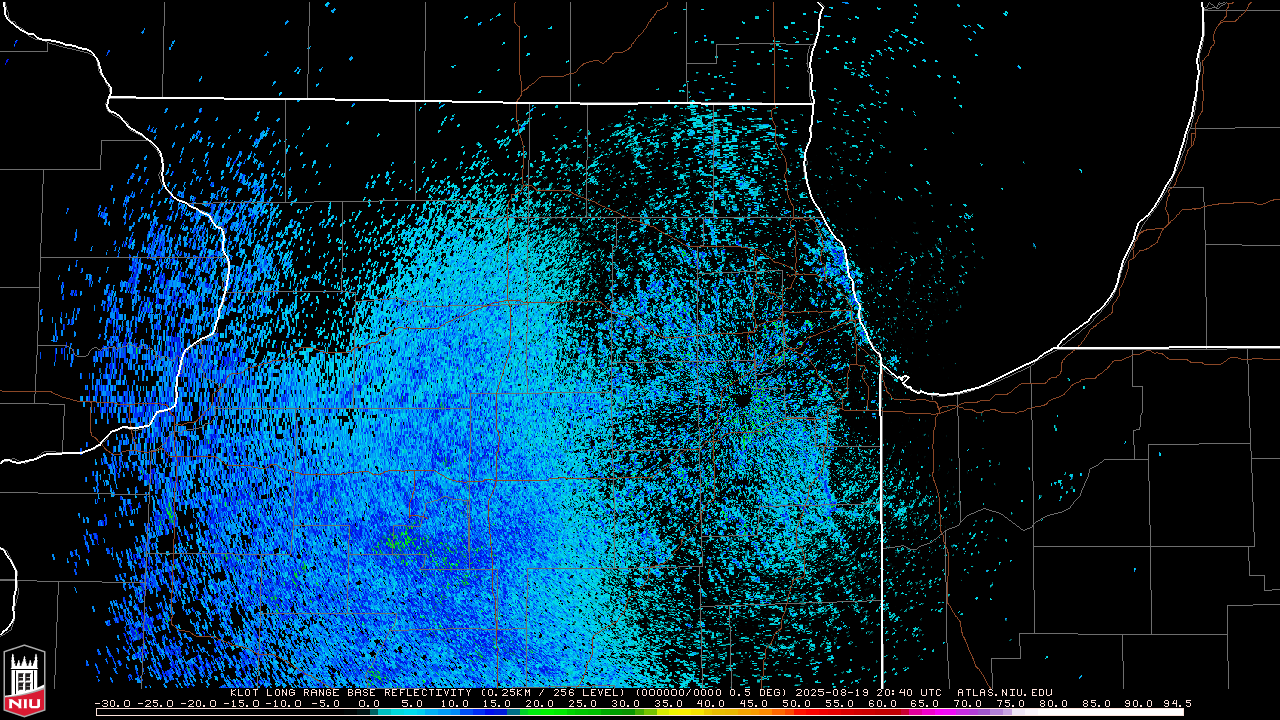Click the 20:40 UTC time text
Image resolution: width=1280 pixels, height=720 pixels.
pos(911,692)
